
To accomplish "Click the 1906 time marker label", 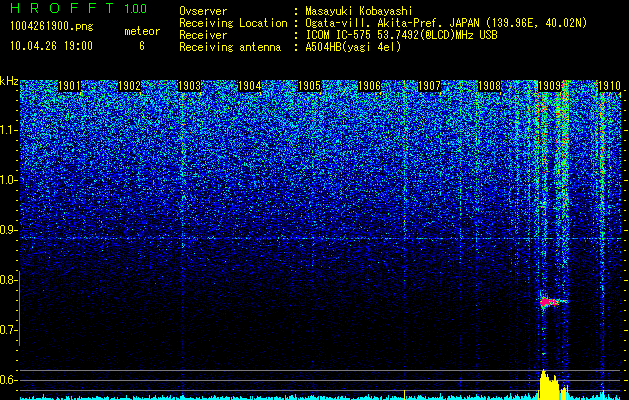I will pyautogui.click(x=369, y=86).
